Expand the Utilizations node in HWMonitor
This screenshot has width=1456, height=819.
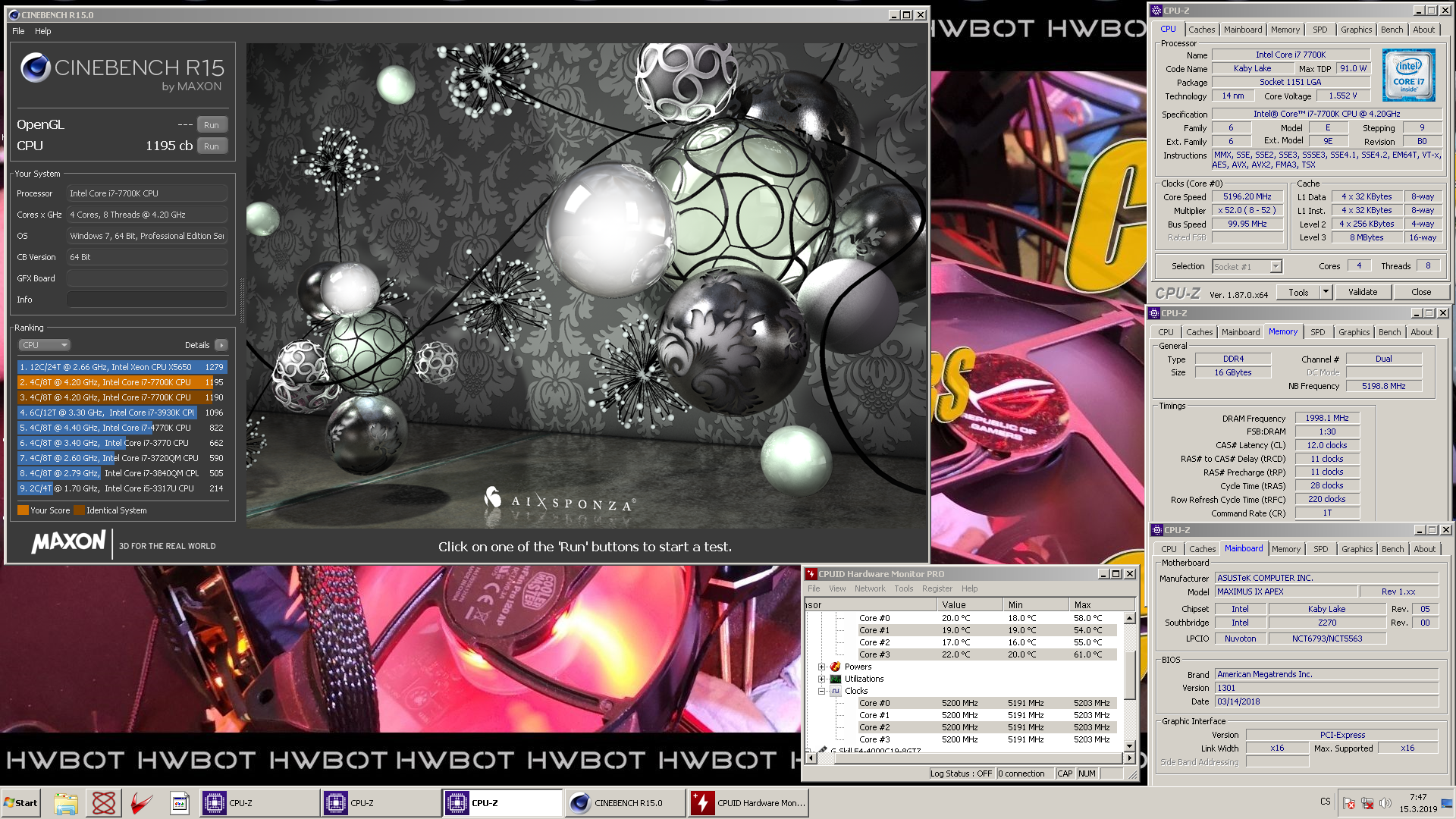(821, 679)
